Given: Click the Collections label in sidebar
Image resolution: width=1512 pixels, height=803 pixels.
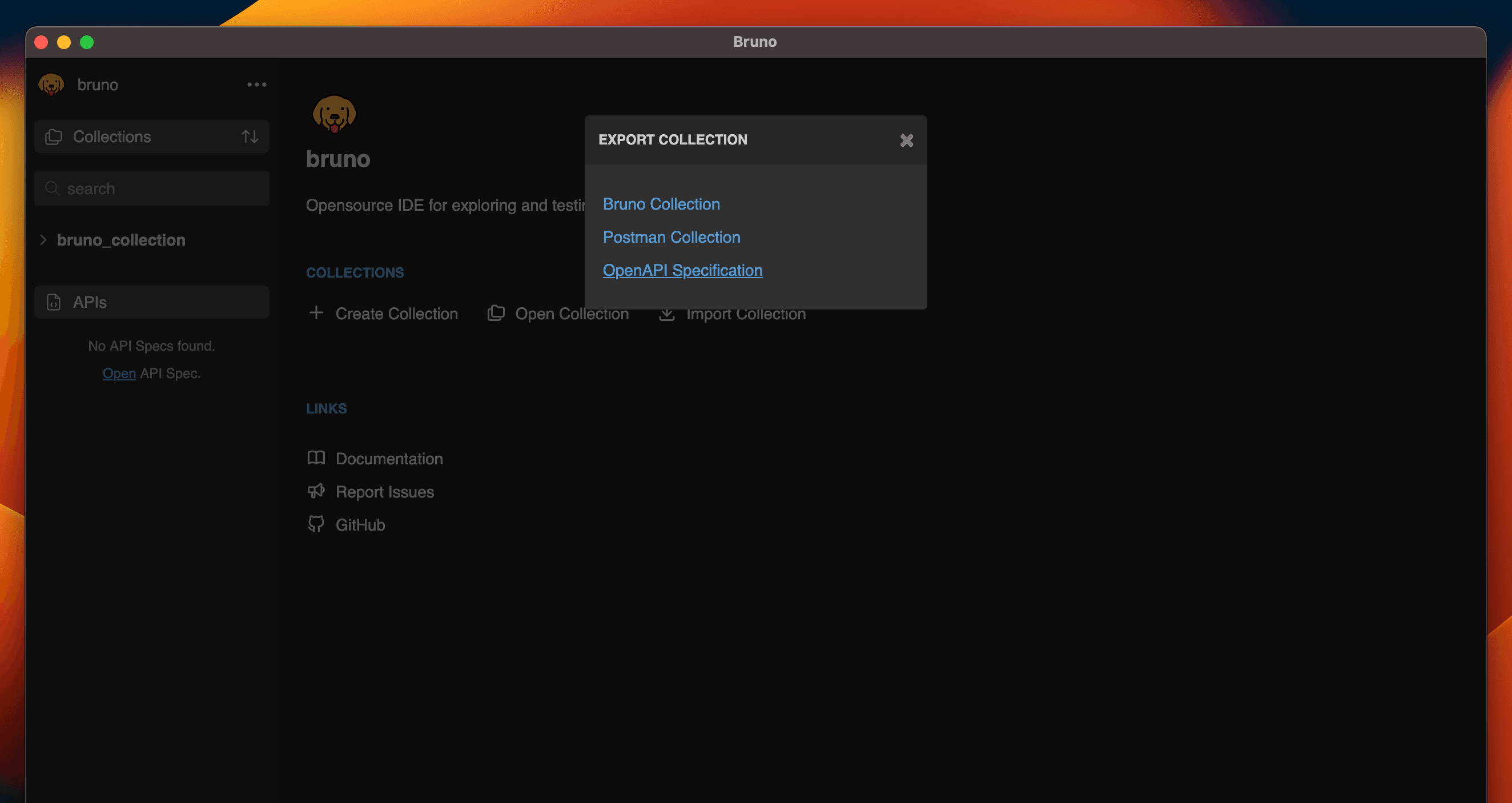Looking at the screenshot, I should pos(111,136).
